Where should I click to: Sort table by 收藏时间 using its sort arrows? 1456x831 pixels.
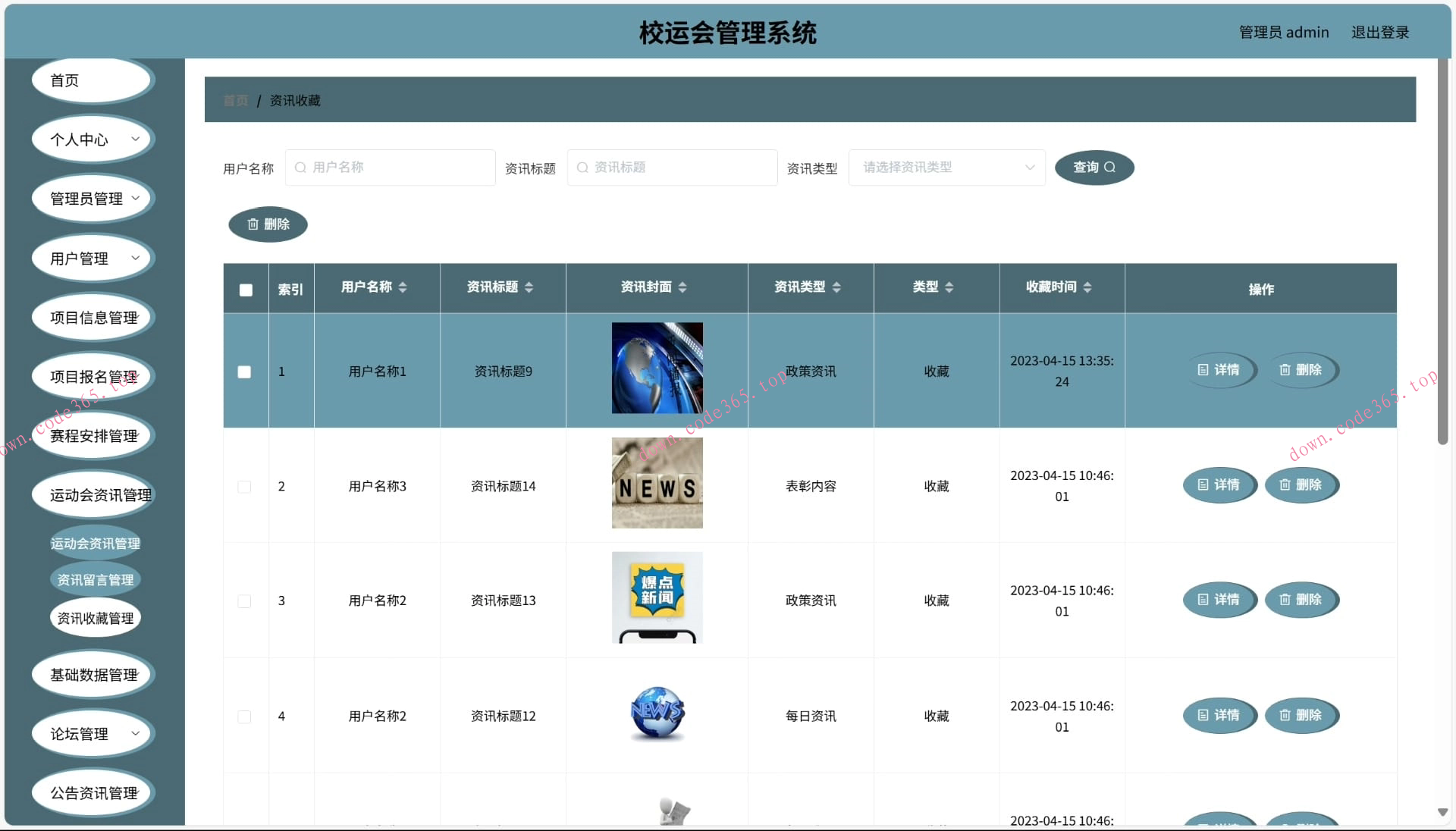coord(1090,287)
